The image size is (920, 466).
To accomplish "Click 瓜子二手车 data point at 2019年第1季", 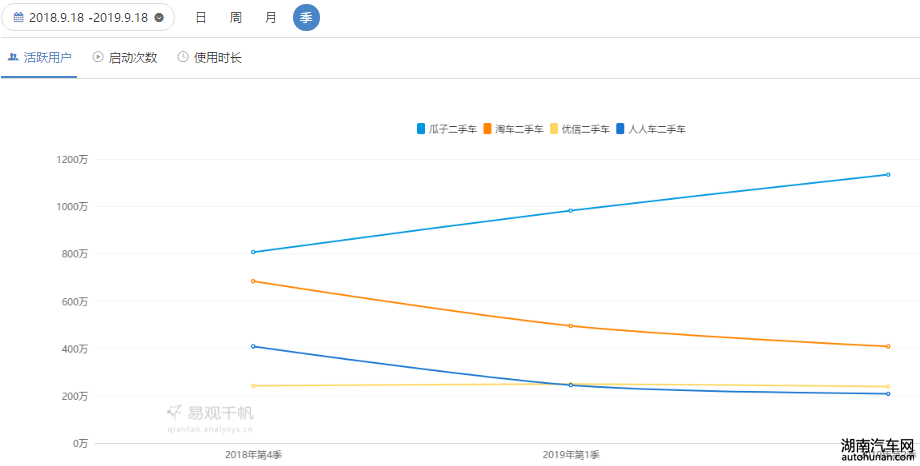I will click(x=570, y=210).
